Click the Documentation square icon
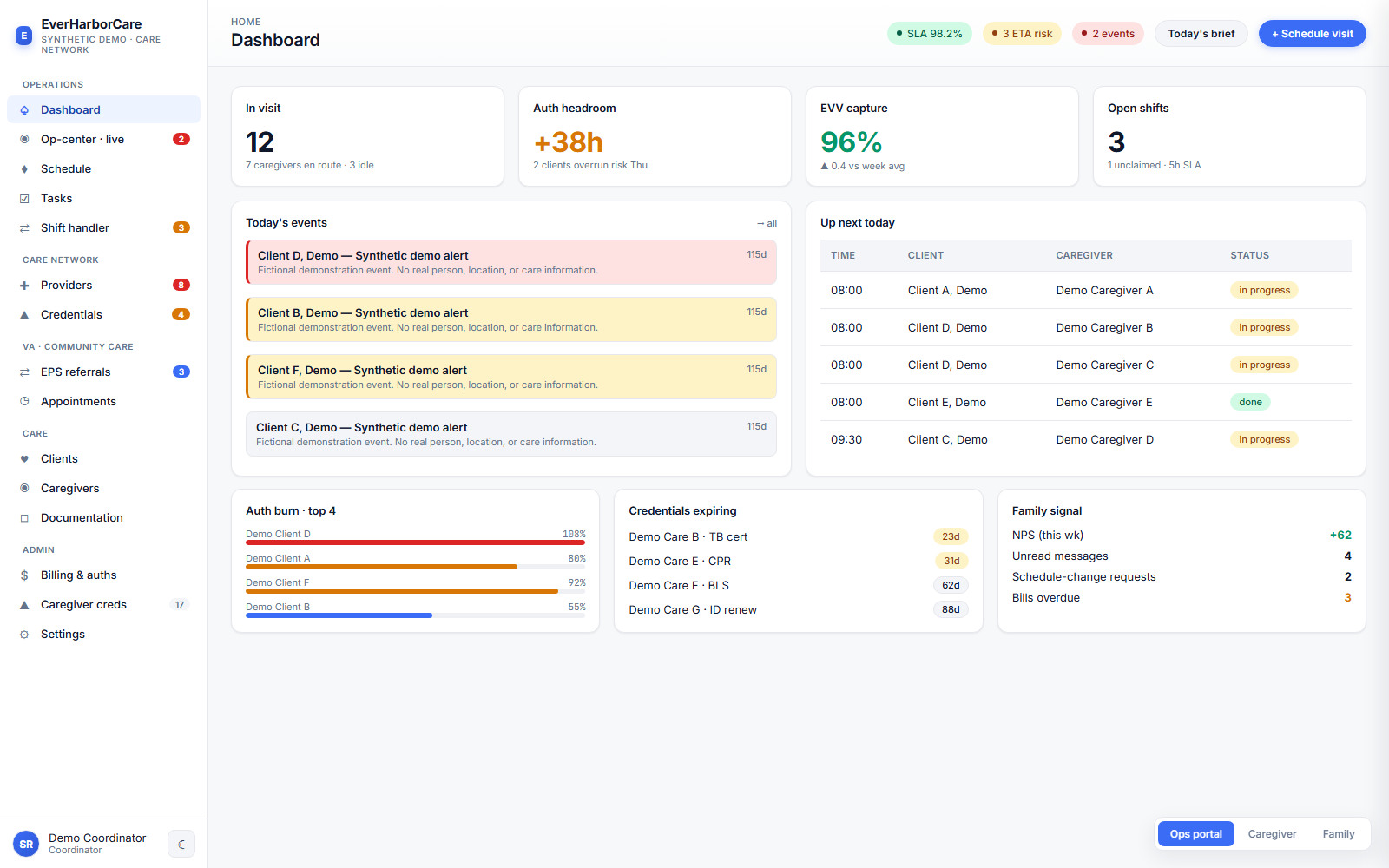Image resolution: width=1389 pixels, height=868 pixels. click(24, 518)
